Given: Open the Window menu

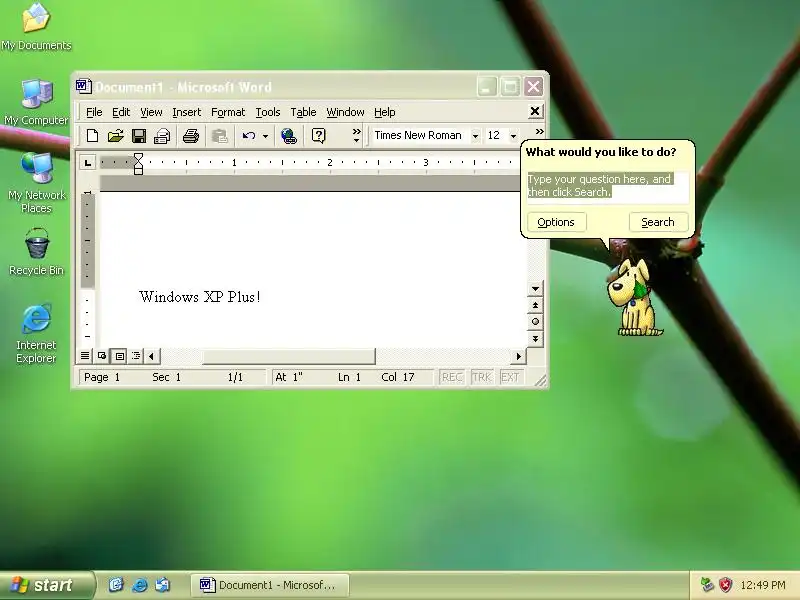Looking at the screenshot, I should tap(345, 112).
